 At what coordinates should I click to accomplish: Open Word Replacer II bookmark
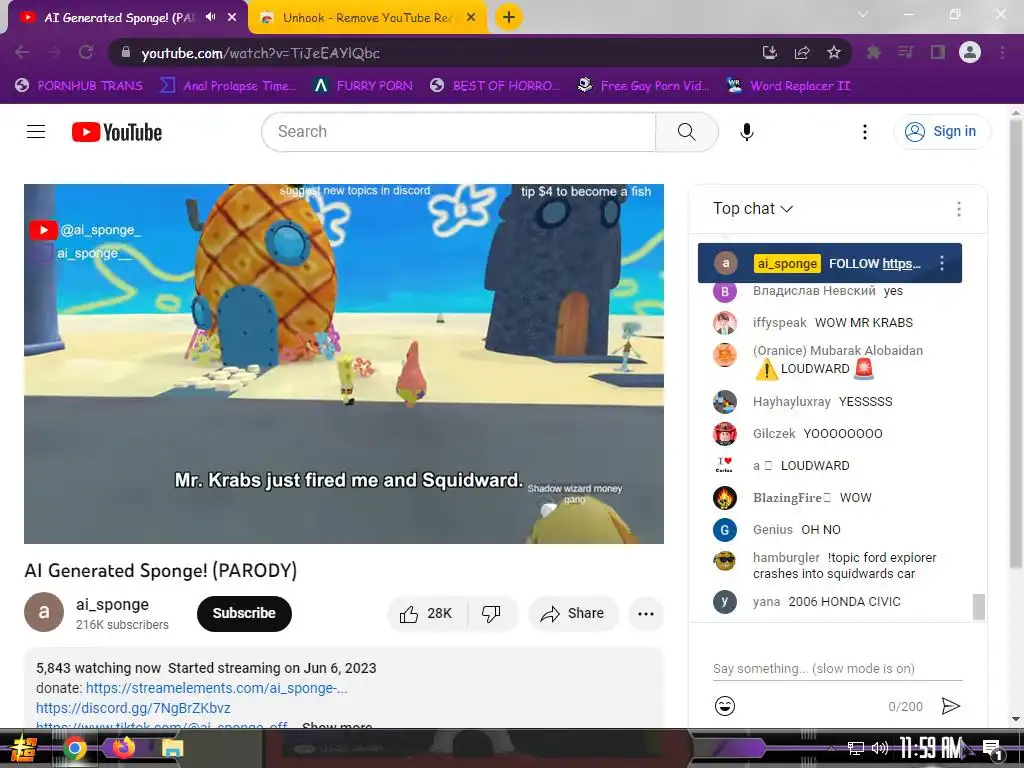point(788,86)
